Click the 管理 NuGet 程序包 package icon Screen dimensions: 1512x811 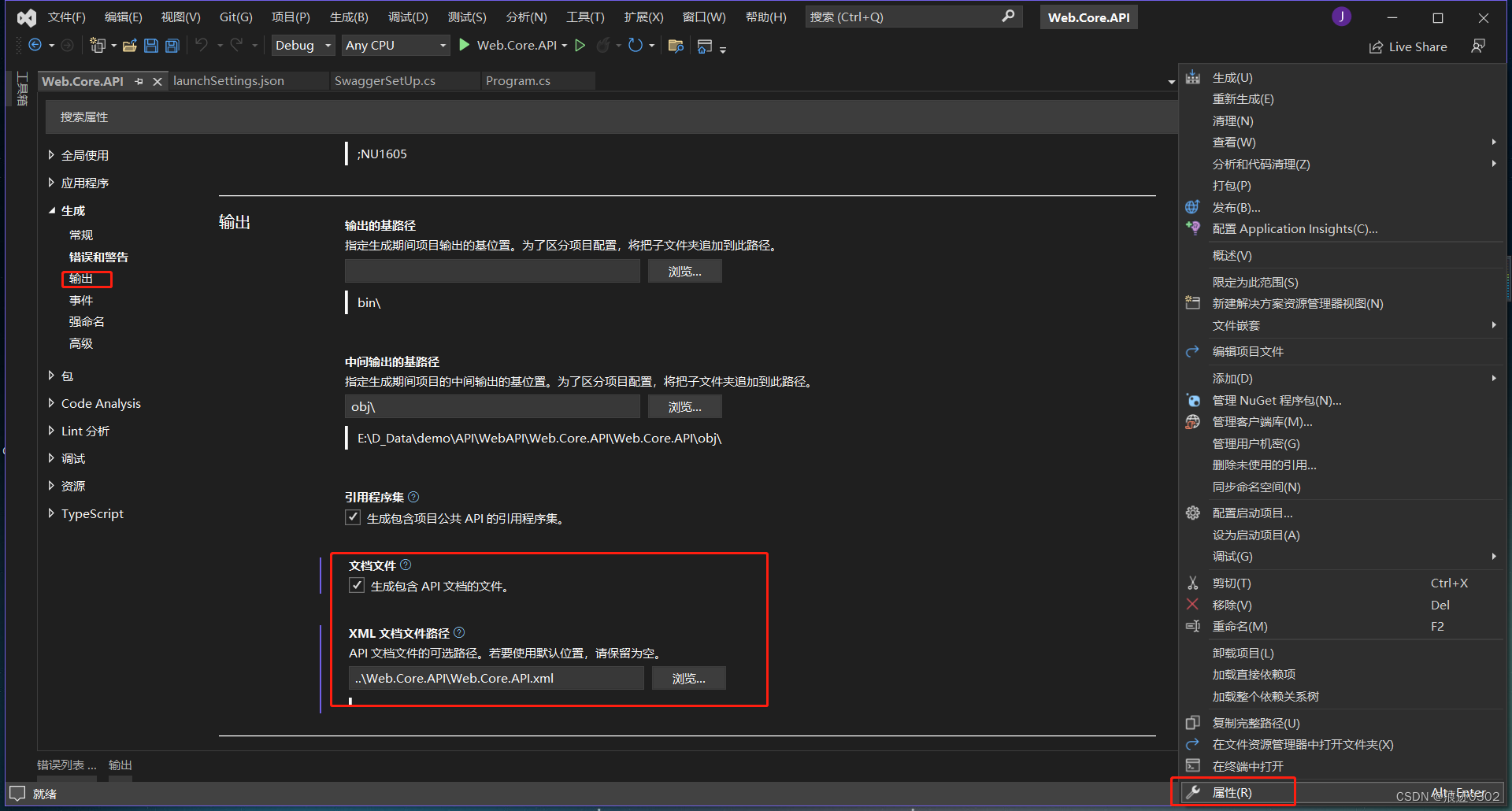(1192, 400)
